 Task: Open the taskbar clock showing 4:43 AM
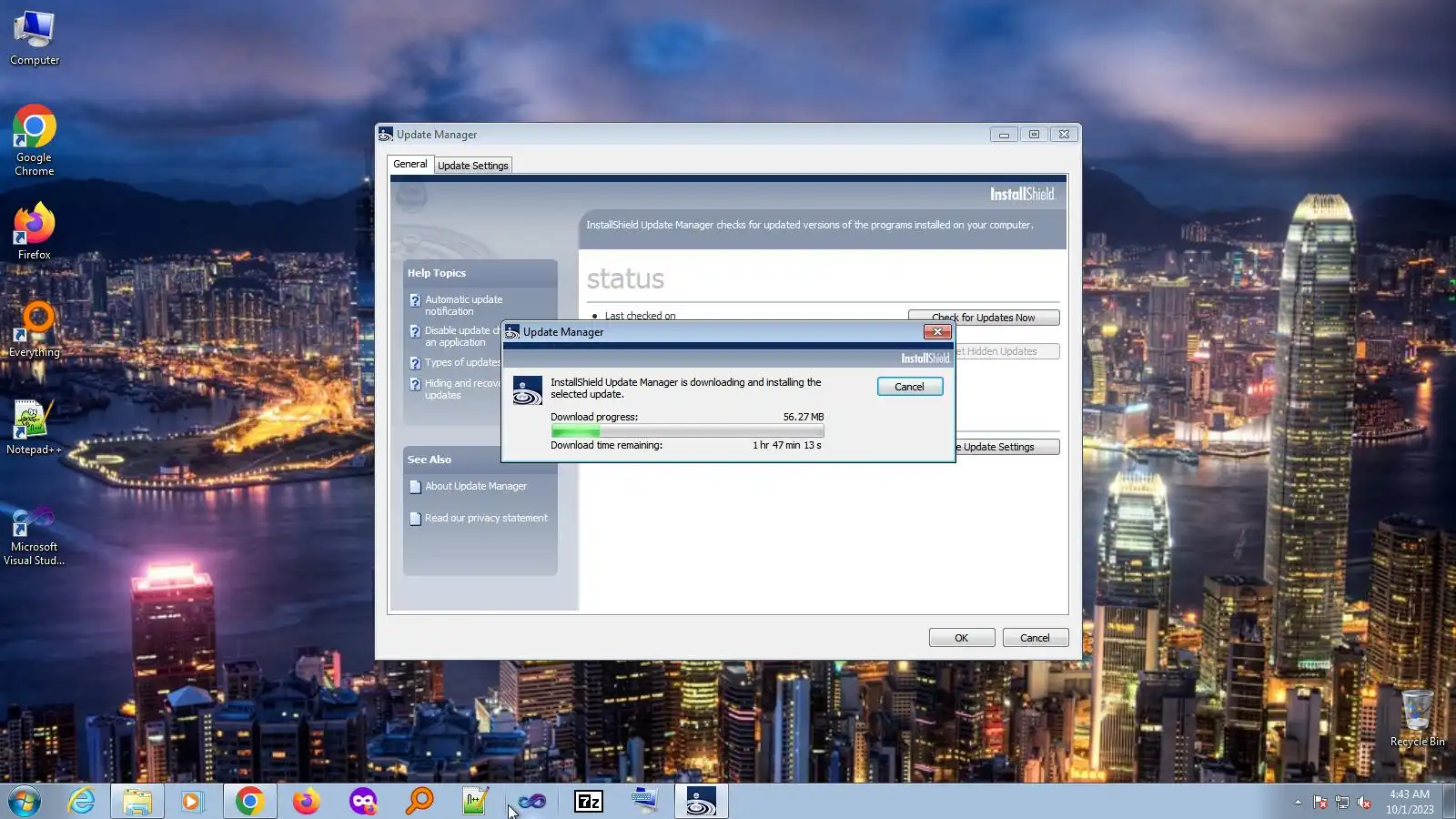[x=1410, y=802]
